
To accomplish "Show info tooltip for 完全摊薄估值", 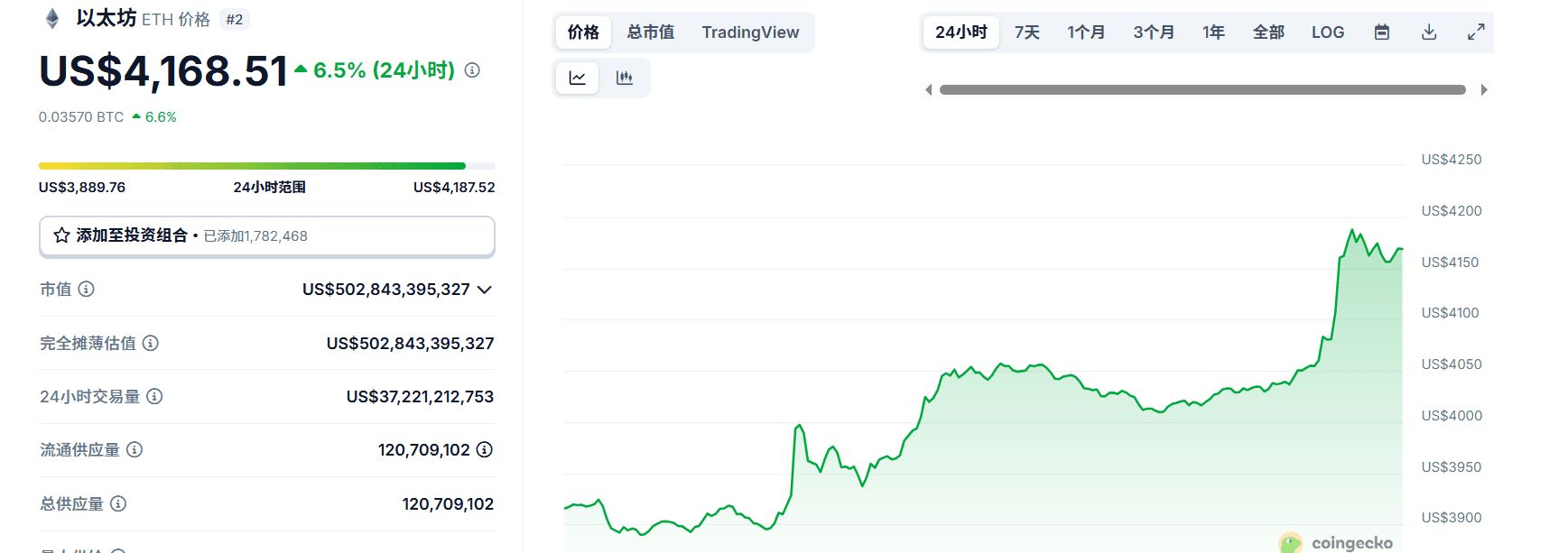I will pyautogui.click(x=151, y=343).
